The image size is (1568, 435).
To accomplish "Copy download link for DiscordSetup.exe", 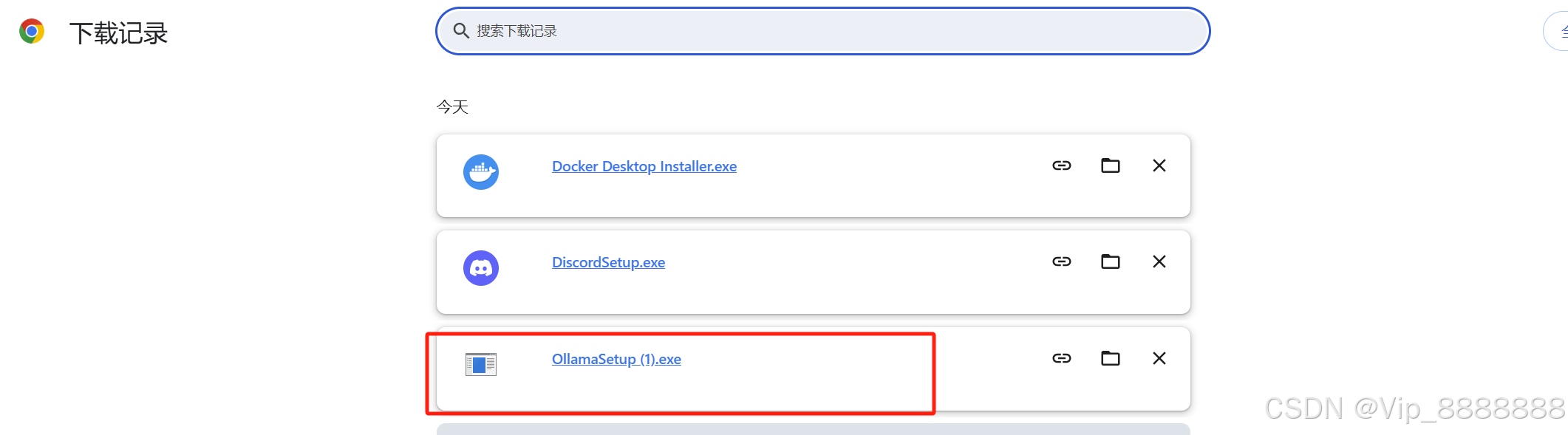I will click(x=1061, y=261).
